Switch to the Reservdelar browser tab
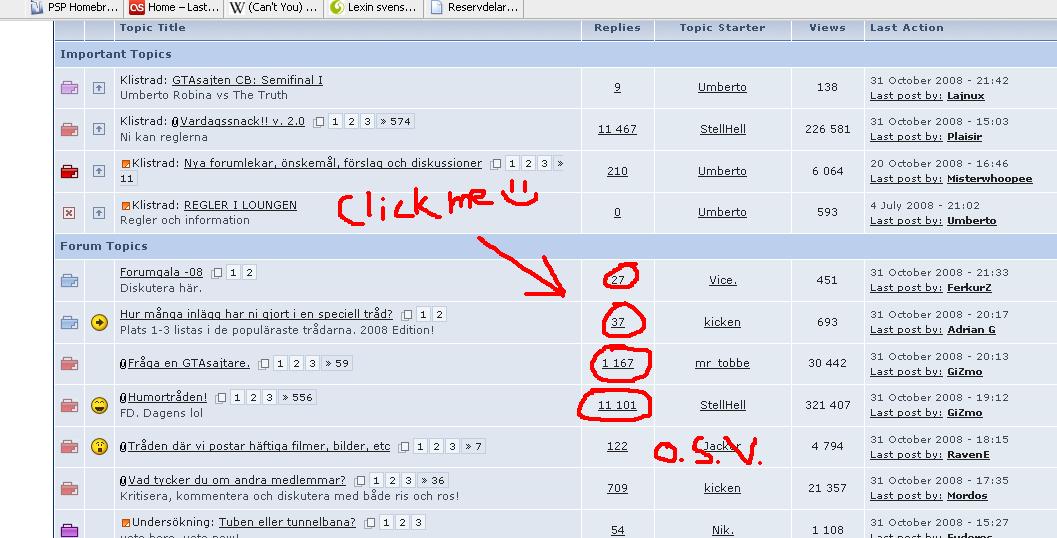The image size is (1057, 538). pyautogui.click(x=475, y=8)
